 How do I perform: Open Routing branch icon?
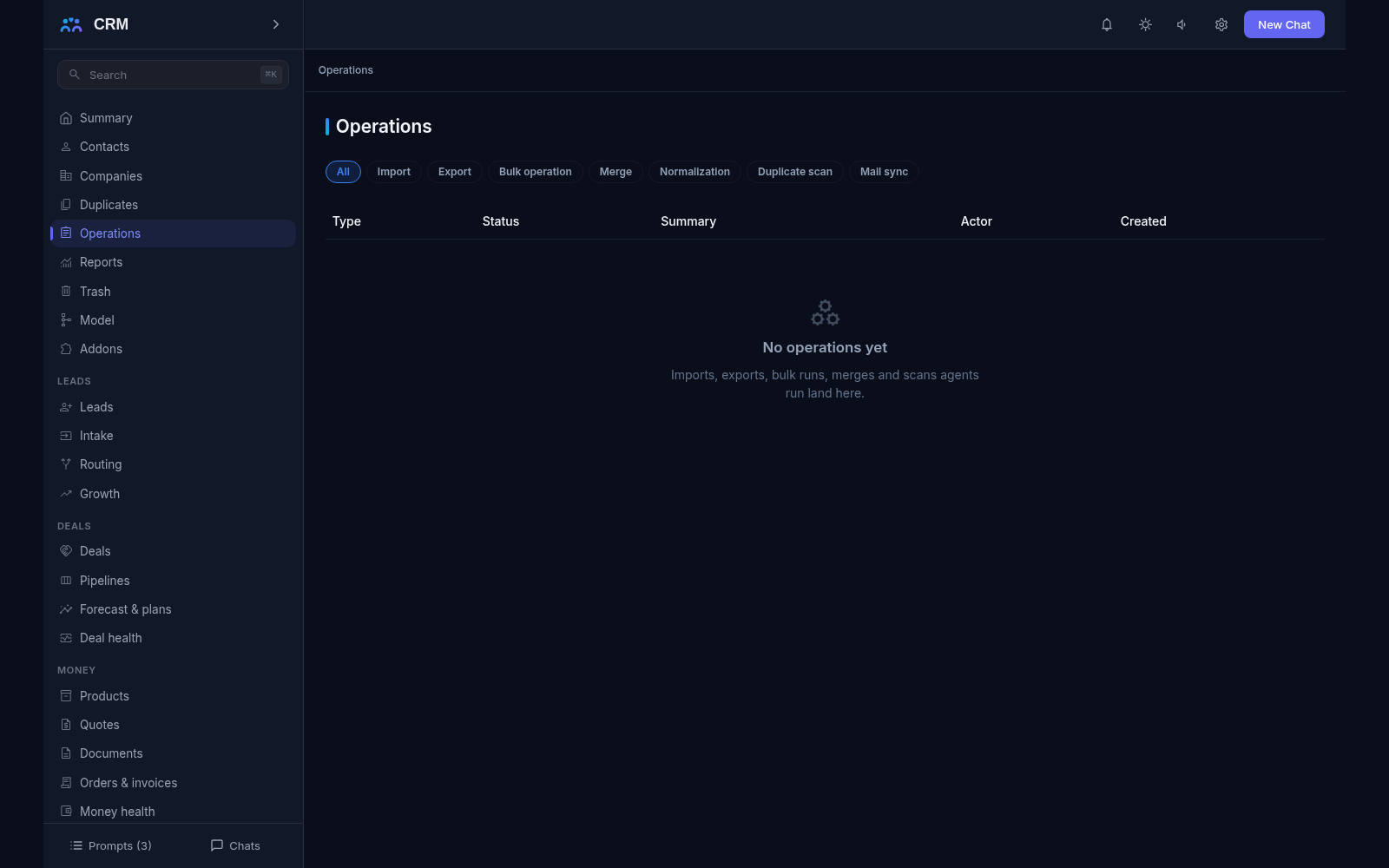click(66, 464)
